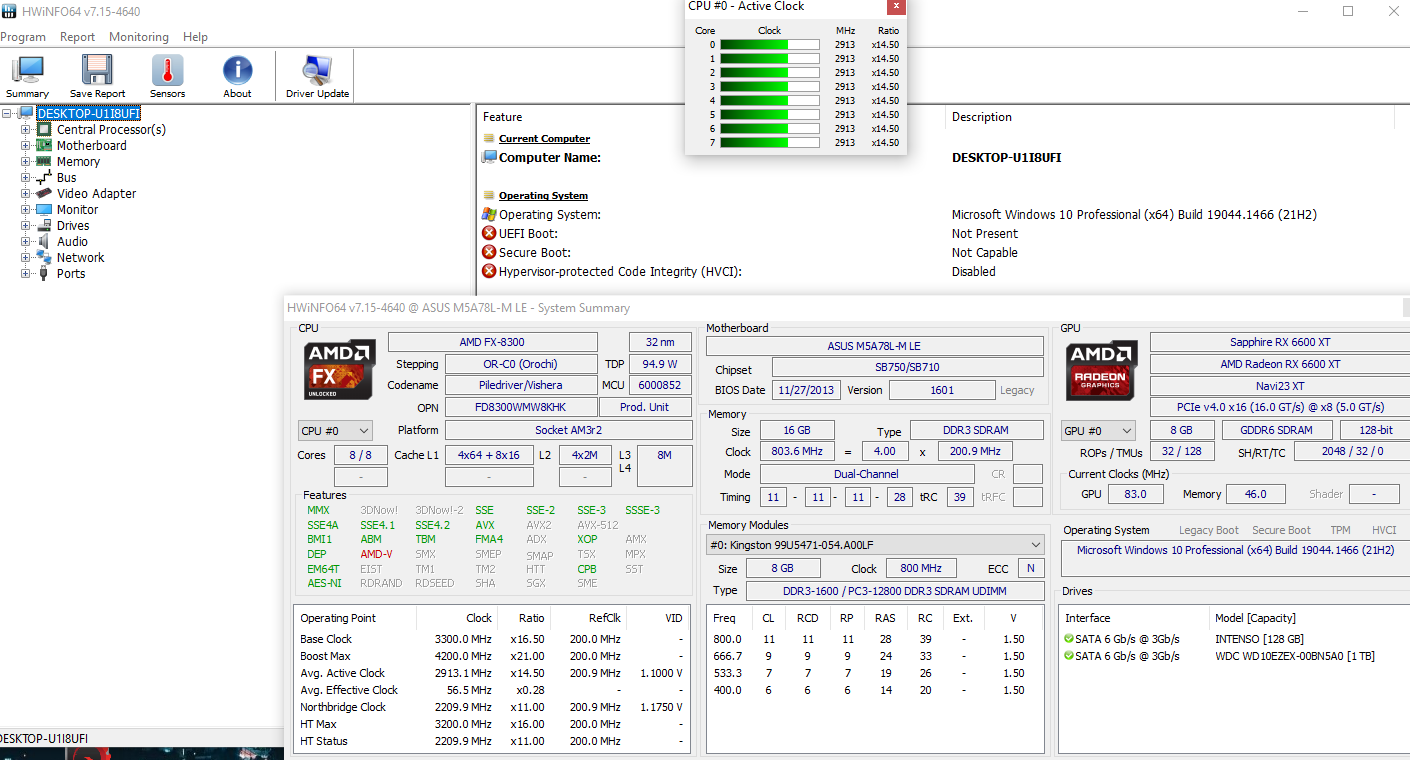1410x760 pixels.
Task: Select the Ports plug tree icon
Action: [x=44, y=273]
